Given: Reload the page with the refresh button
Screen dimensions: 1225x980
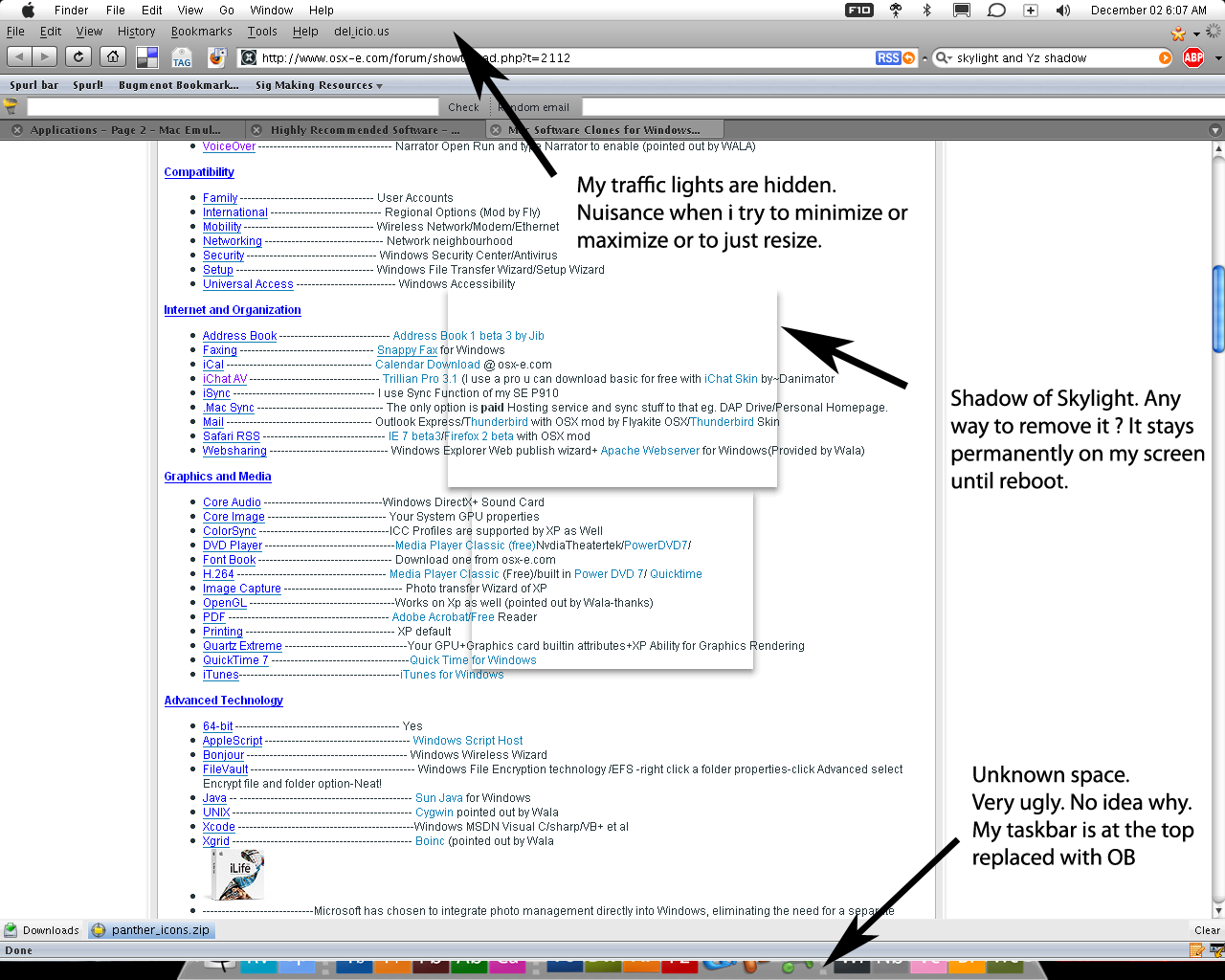Looking at the screenshot, I should [x=78, y=57].
